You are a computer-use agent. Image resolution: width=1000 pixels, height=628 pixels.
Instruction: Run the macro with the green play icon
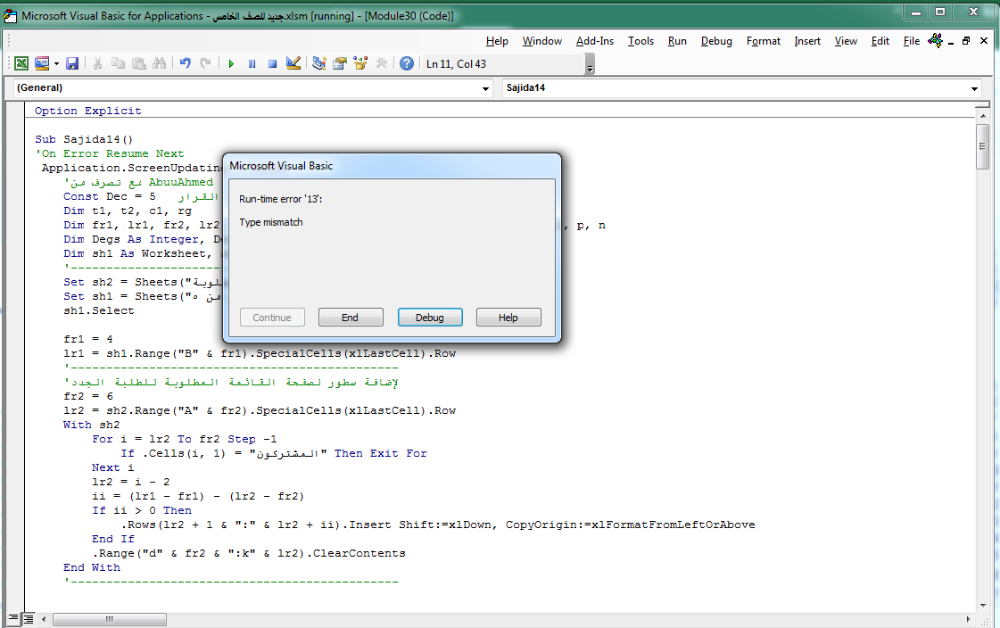click(231, 64)
